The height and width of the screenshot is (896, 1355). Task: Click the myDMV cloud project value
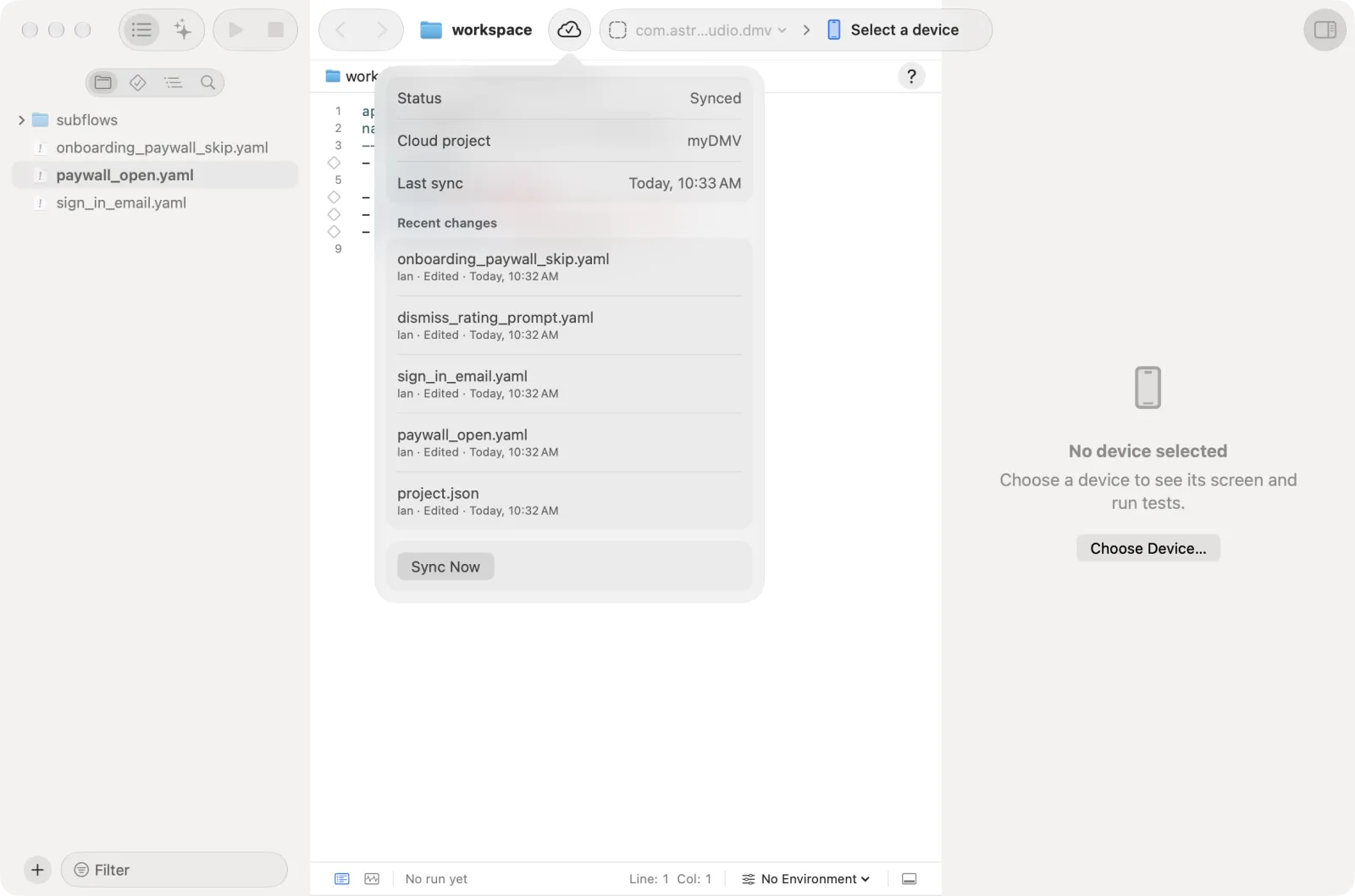[x=714, y=141]
